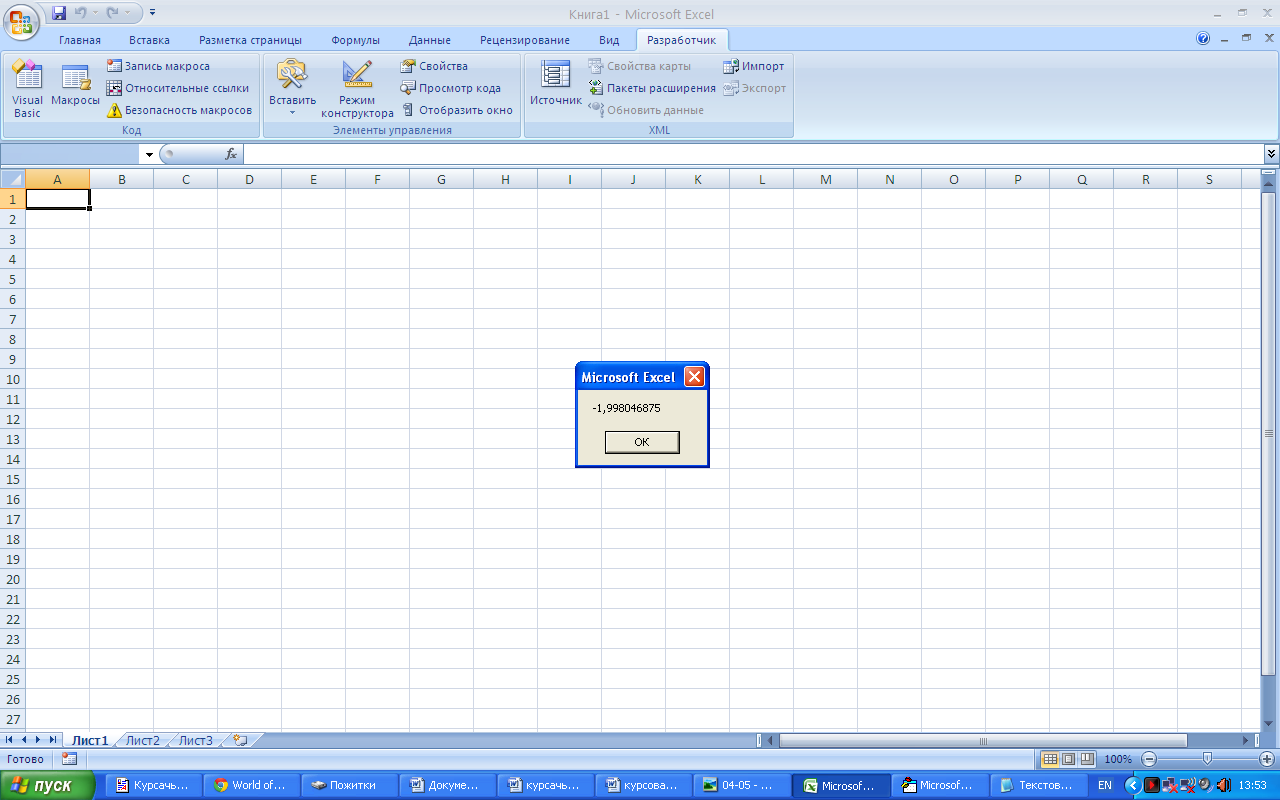
Task: Select column M header
Action: tap(825, 179)
